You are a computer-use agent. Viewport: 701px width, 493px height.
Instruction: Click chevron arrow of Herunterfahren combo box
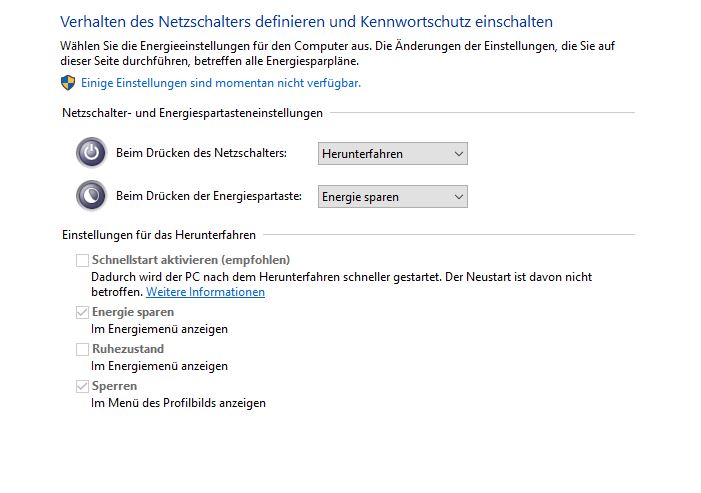(458, 154)
